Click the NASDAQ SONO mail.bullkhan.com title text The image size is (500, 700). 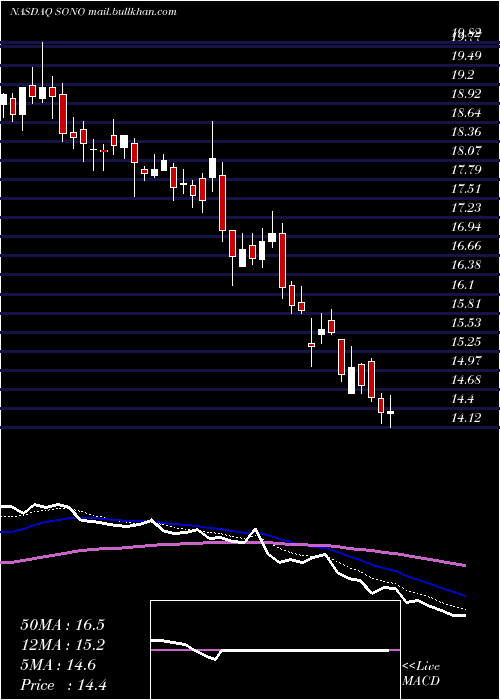93,12
